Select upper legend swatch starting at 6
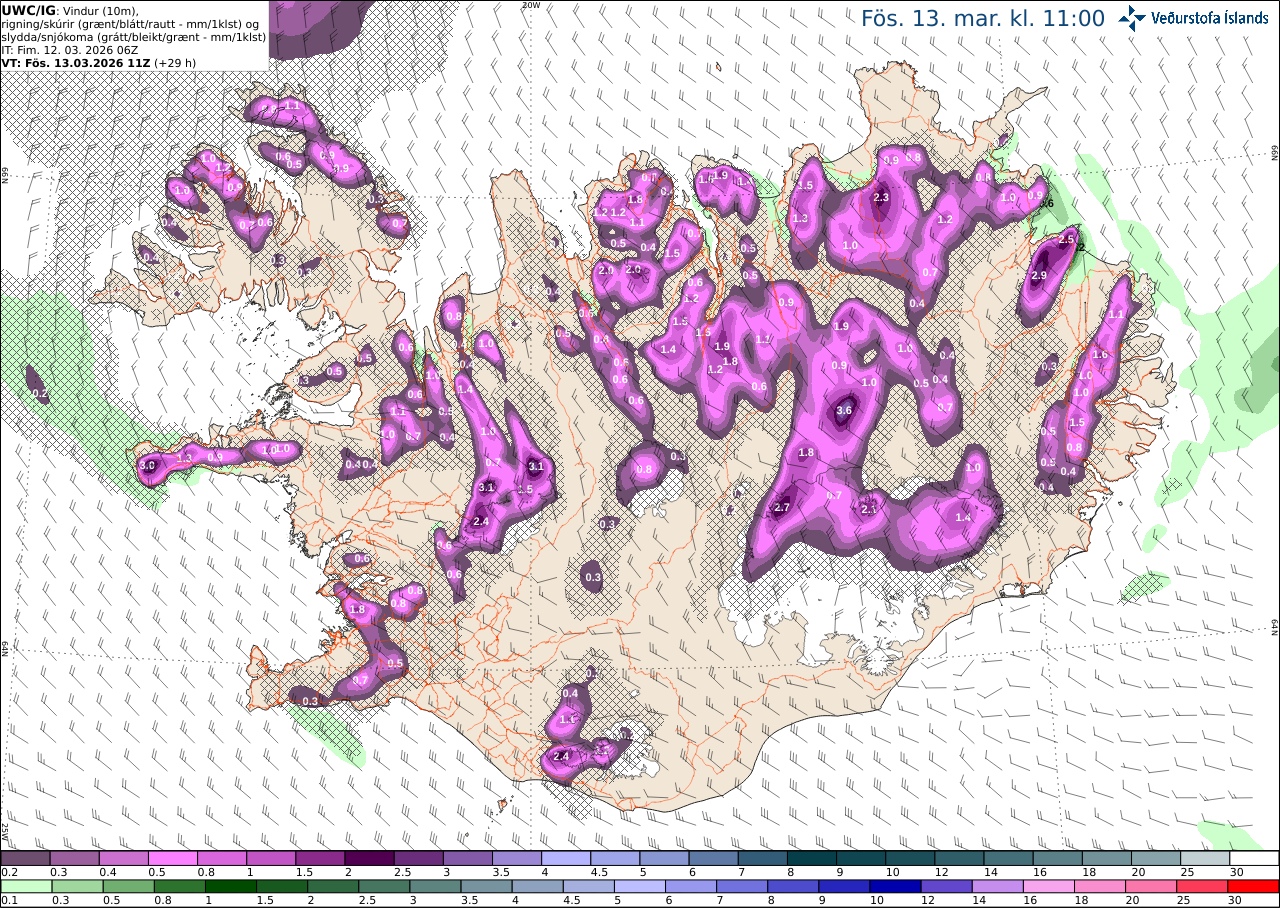Screen dimensions: 1280x908 tap(713, 858)
